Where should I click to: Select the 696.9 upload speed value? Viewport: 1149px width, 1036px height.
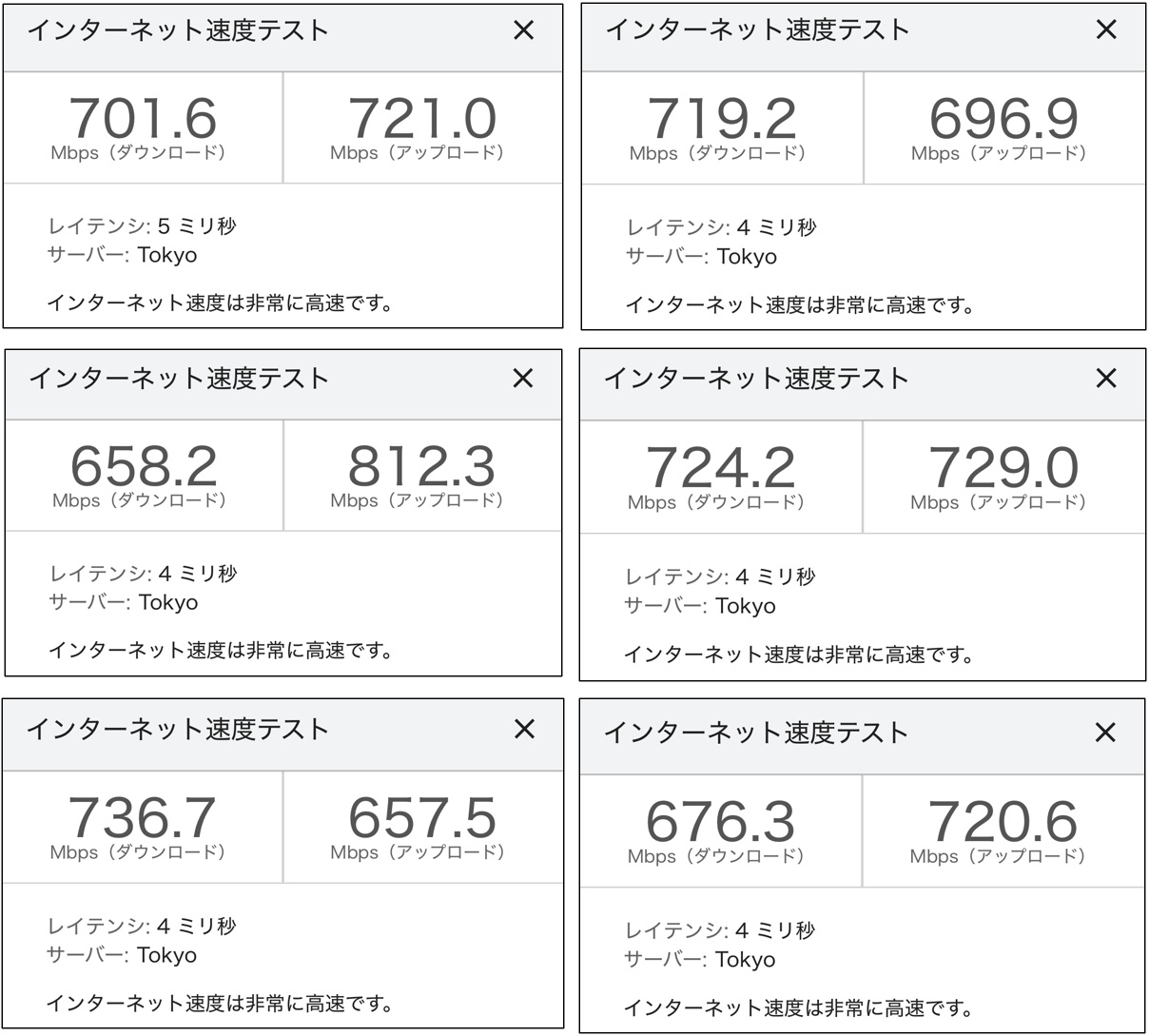pos(1003,119)
